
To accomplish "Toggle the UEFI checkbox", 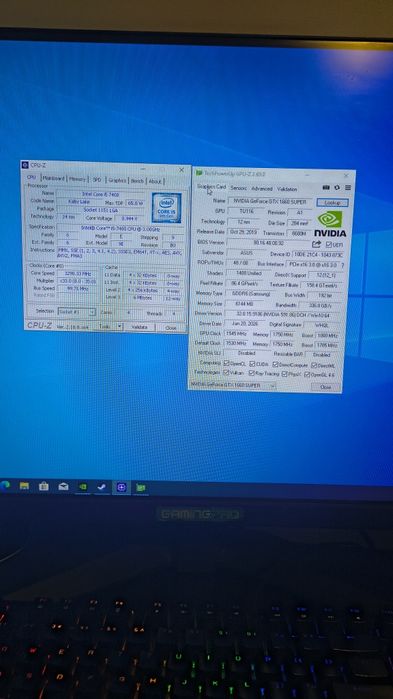I will 328,244.
